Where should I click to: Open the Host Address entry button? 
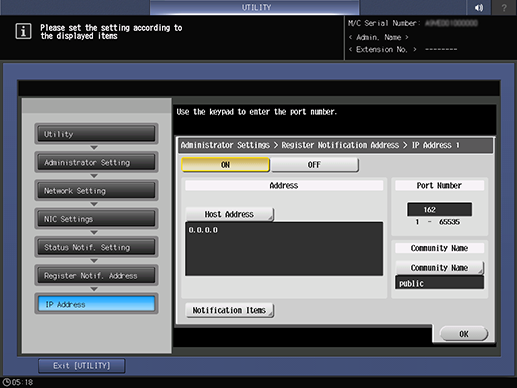(229, 214)
